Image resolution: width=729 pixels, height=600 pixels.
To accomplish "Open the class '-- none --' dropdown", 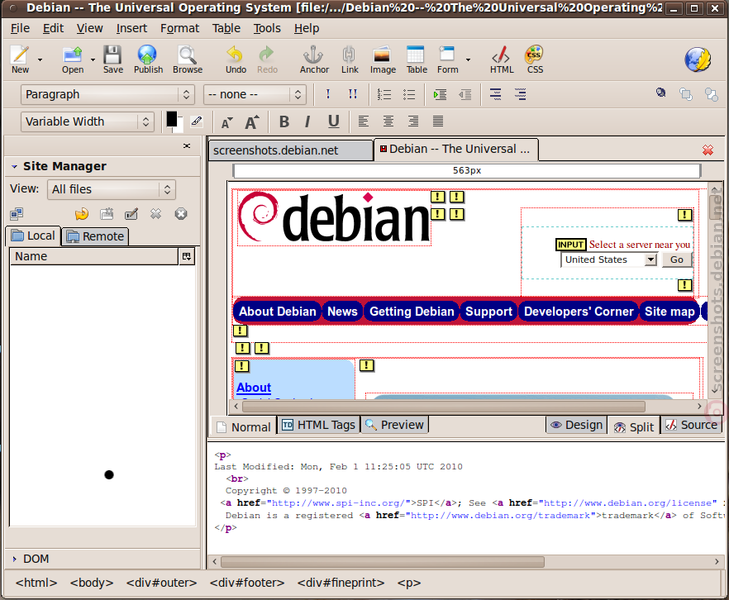I will pos(255,94).
